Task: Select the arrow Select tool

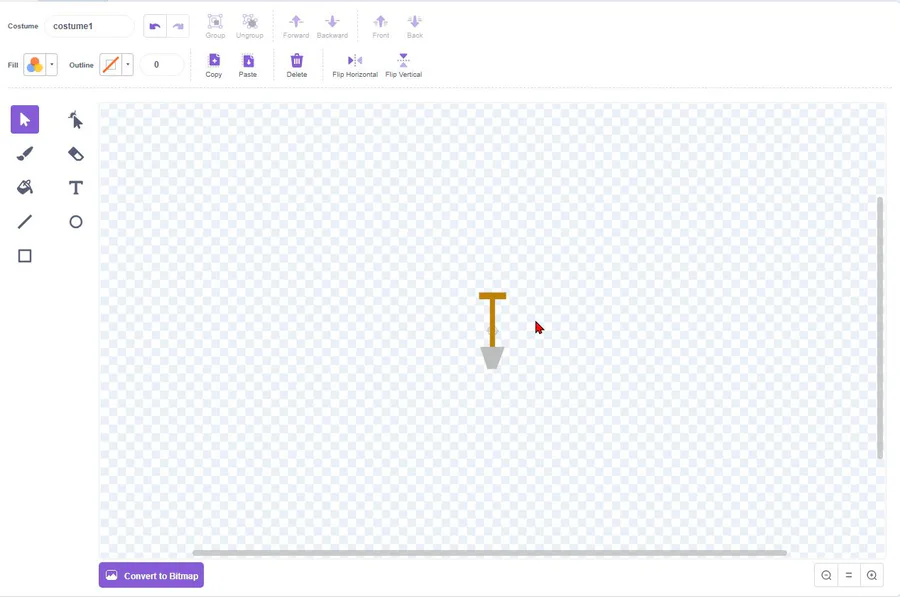Action: (x=25, y=119)
